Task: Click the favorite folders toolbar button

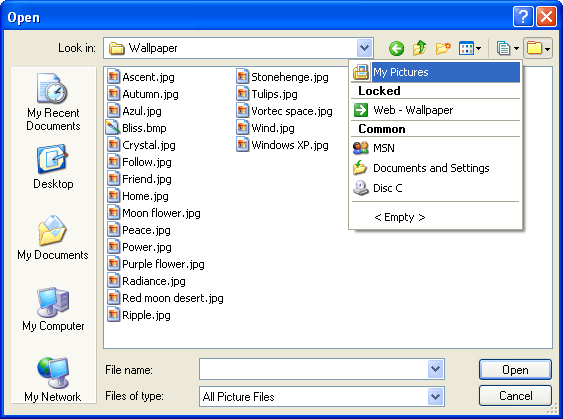Action: (x=538, y=48)
